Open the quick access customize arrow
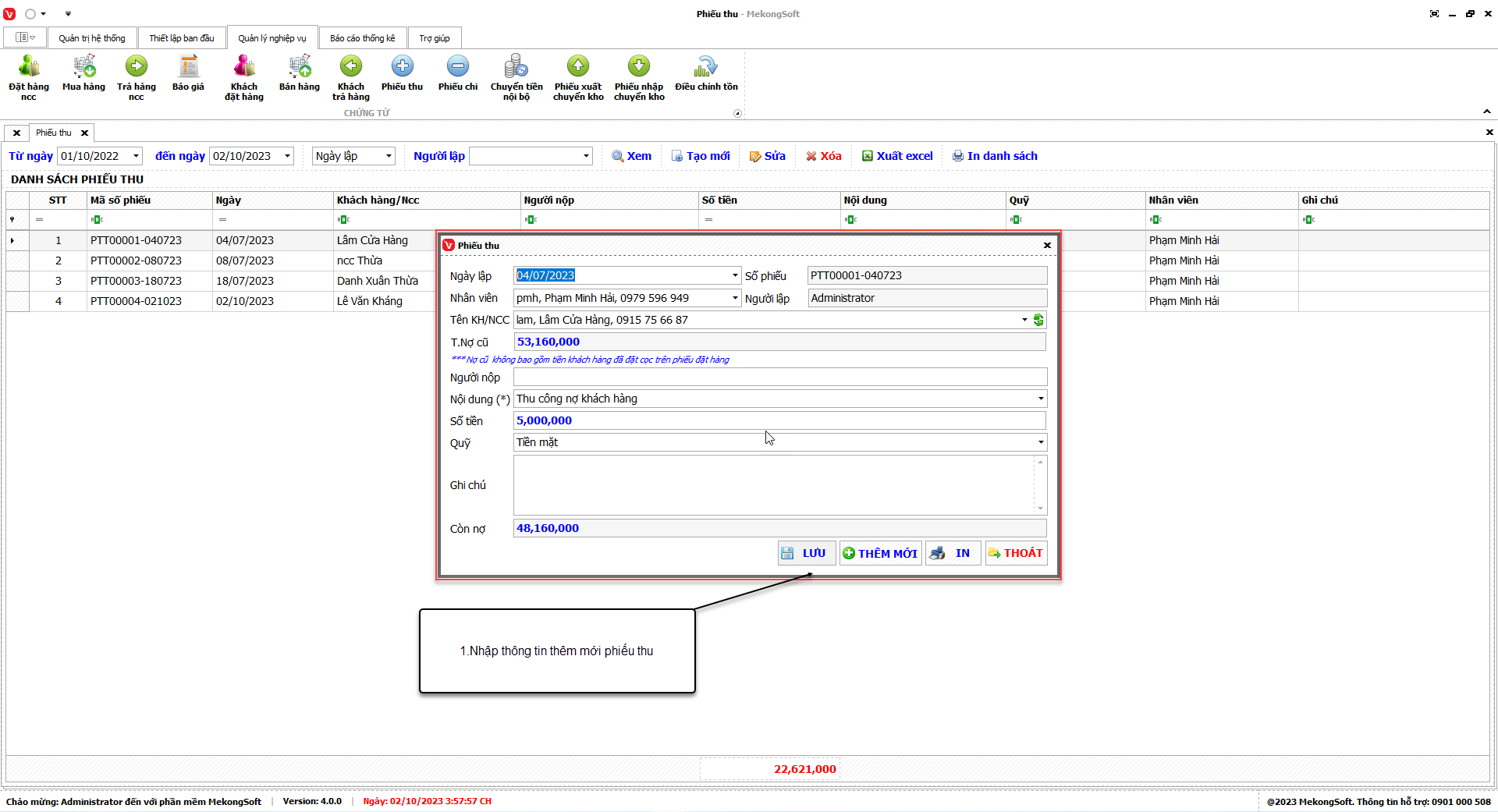The width and height of the screenshot is (1498, 812). click(x=68, y=14)
